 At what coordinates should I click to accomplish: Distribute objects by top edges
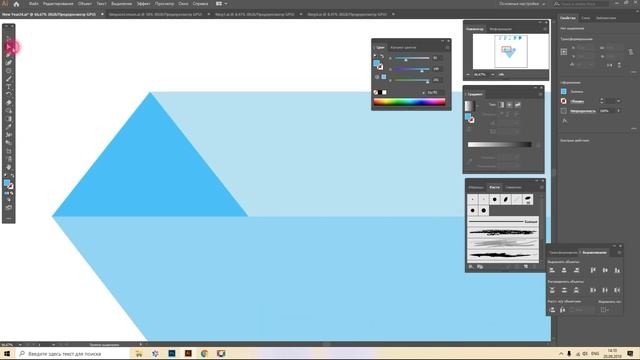click(x=552, y=290)
